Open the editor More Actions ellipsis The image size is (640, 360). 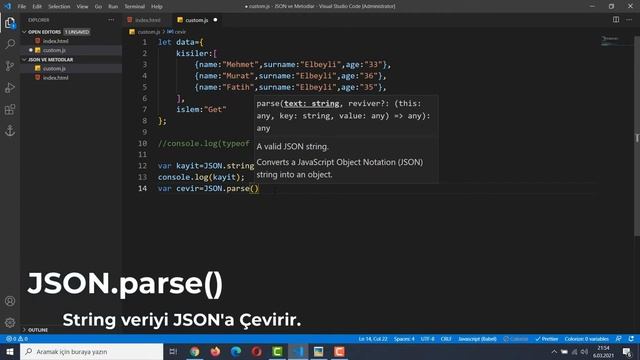click(x=629, y=20)
